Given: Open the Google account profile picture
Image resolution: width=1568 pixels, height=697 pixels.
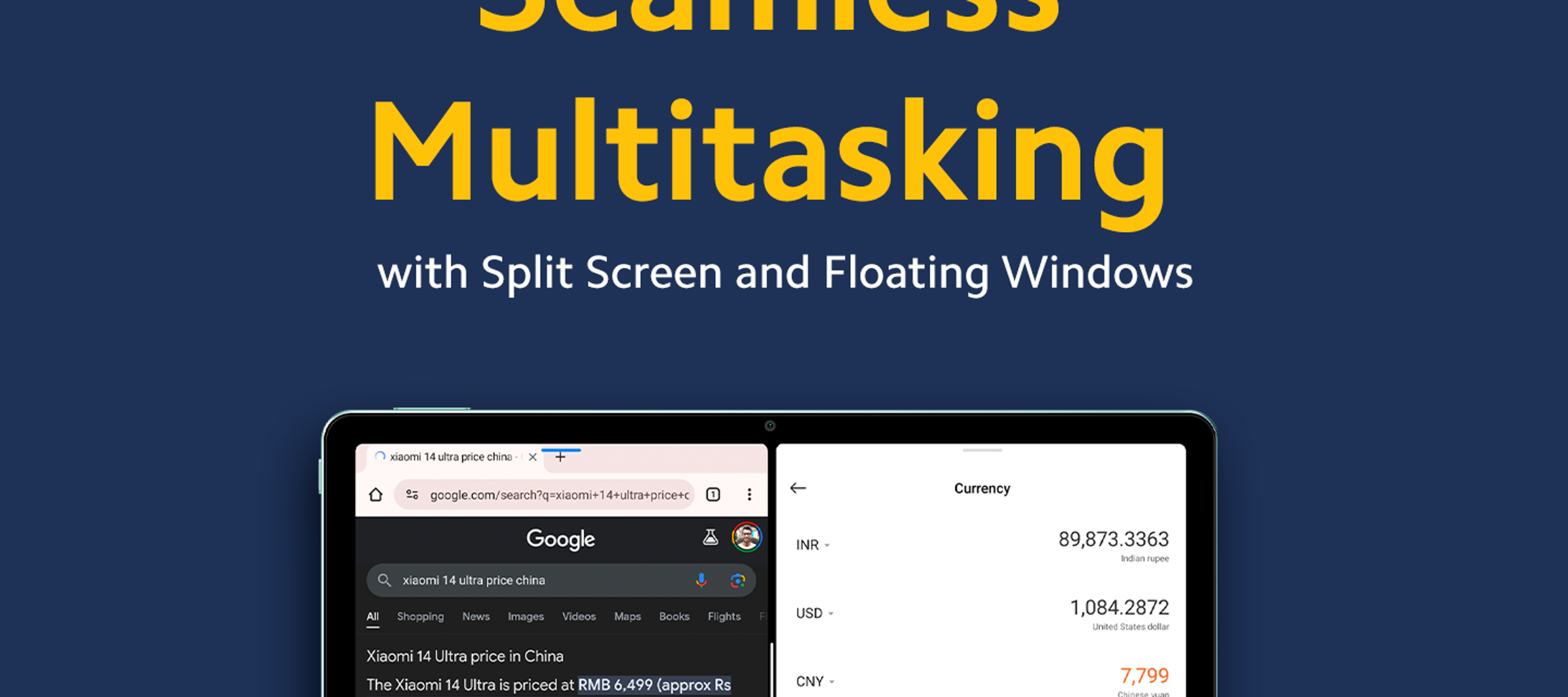Looking at the screenshot, I should click(x=747, y=537).
